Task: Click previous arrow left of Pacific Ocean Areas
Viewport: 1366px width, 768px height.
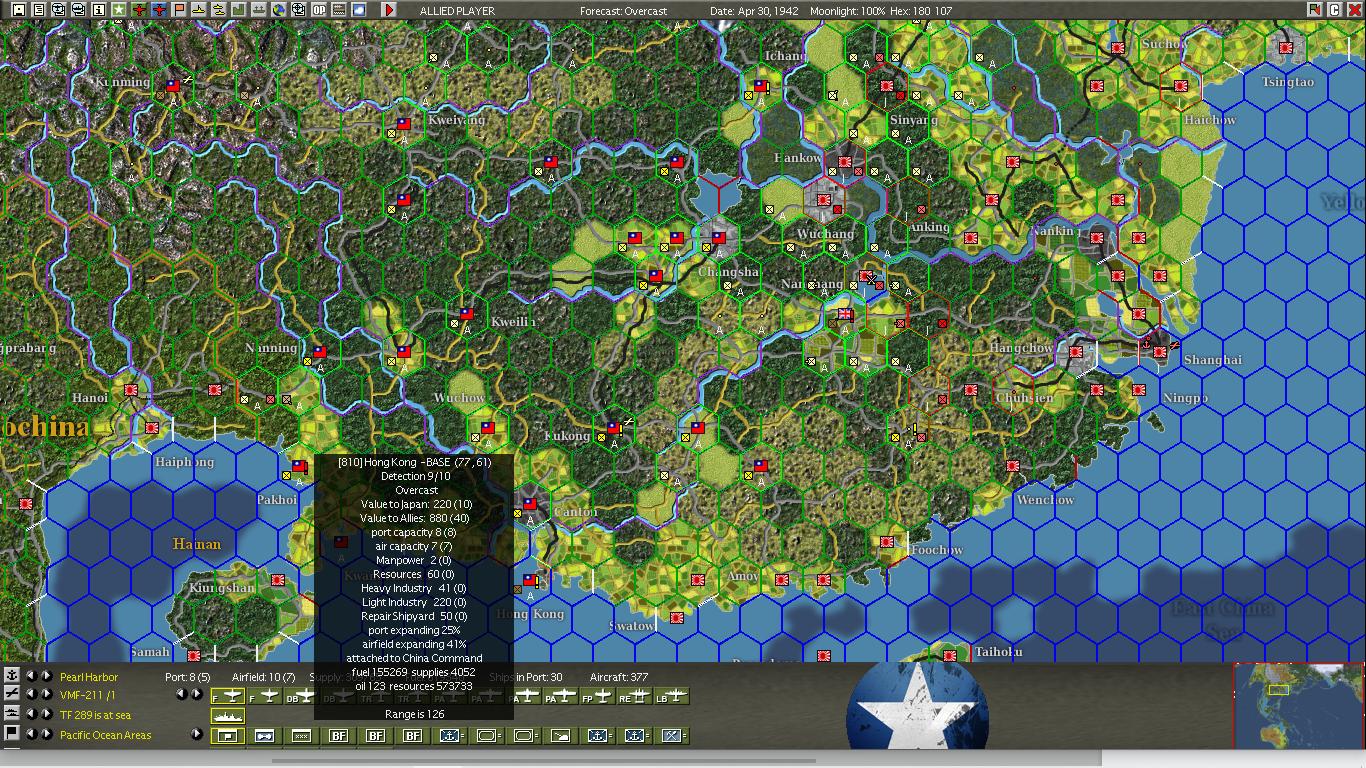Action: pos(30,734)
